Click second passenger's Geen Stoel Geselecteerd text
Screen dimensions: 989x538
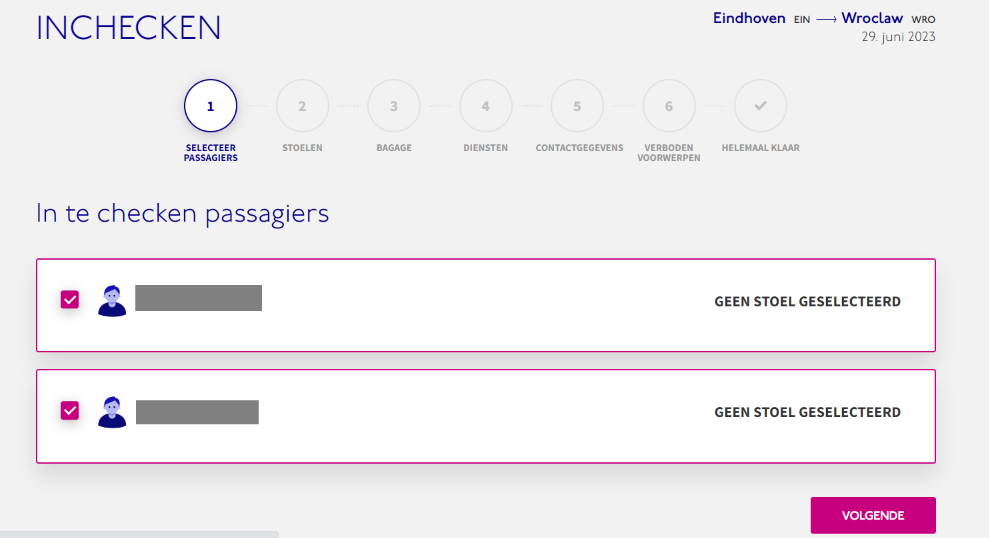click(x=807, y=412)
